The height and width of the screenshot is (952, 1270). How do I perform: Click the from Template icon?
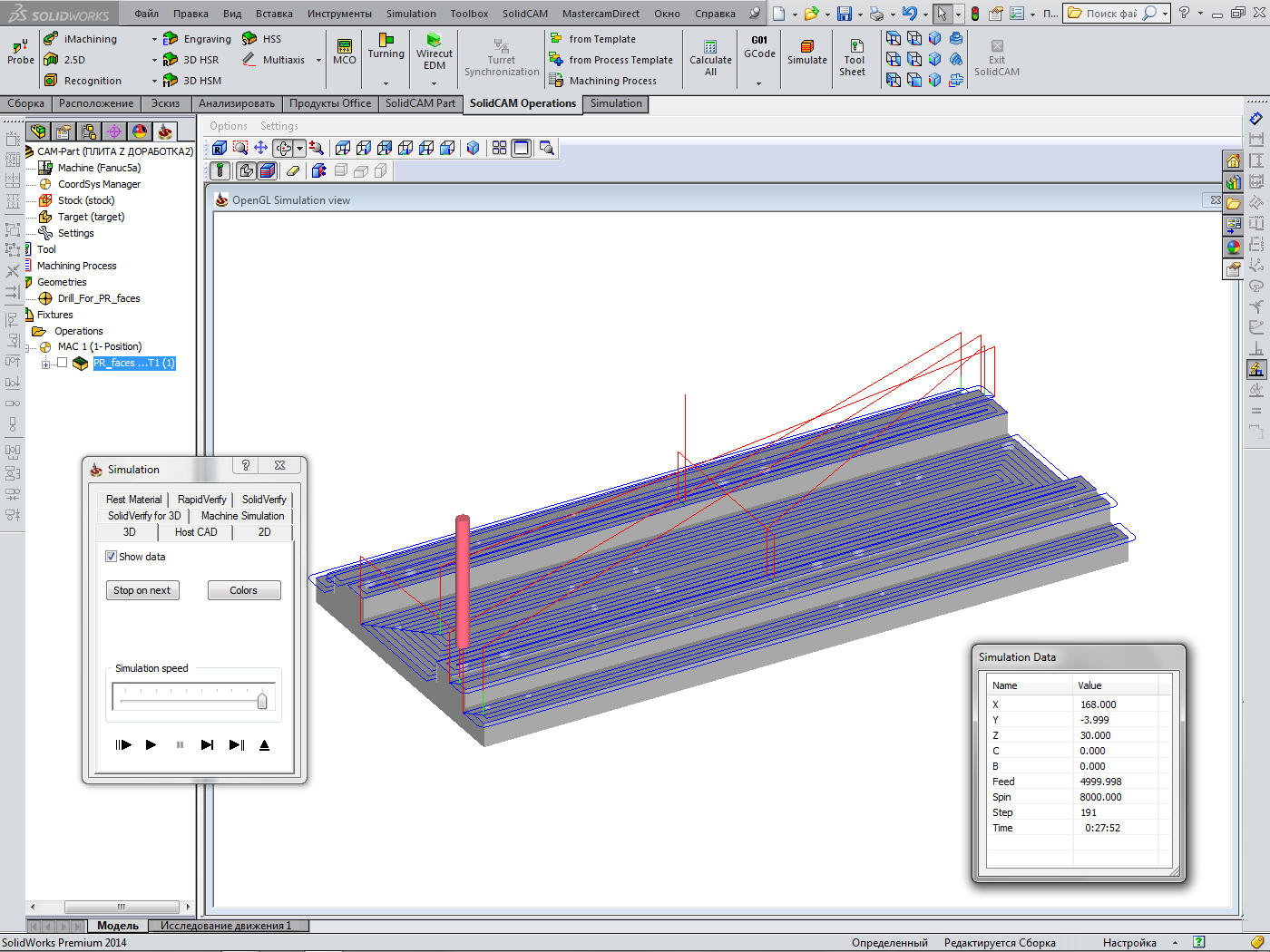click(556, 39)
